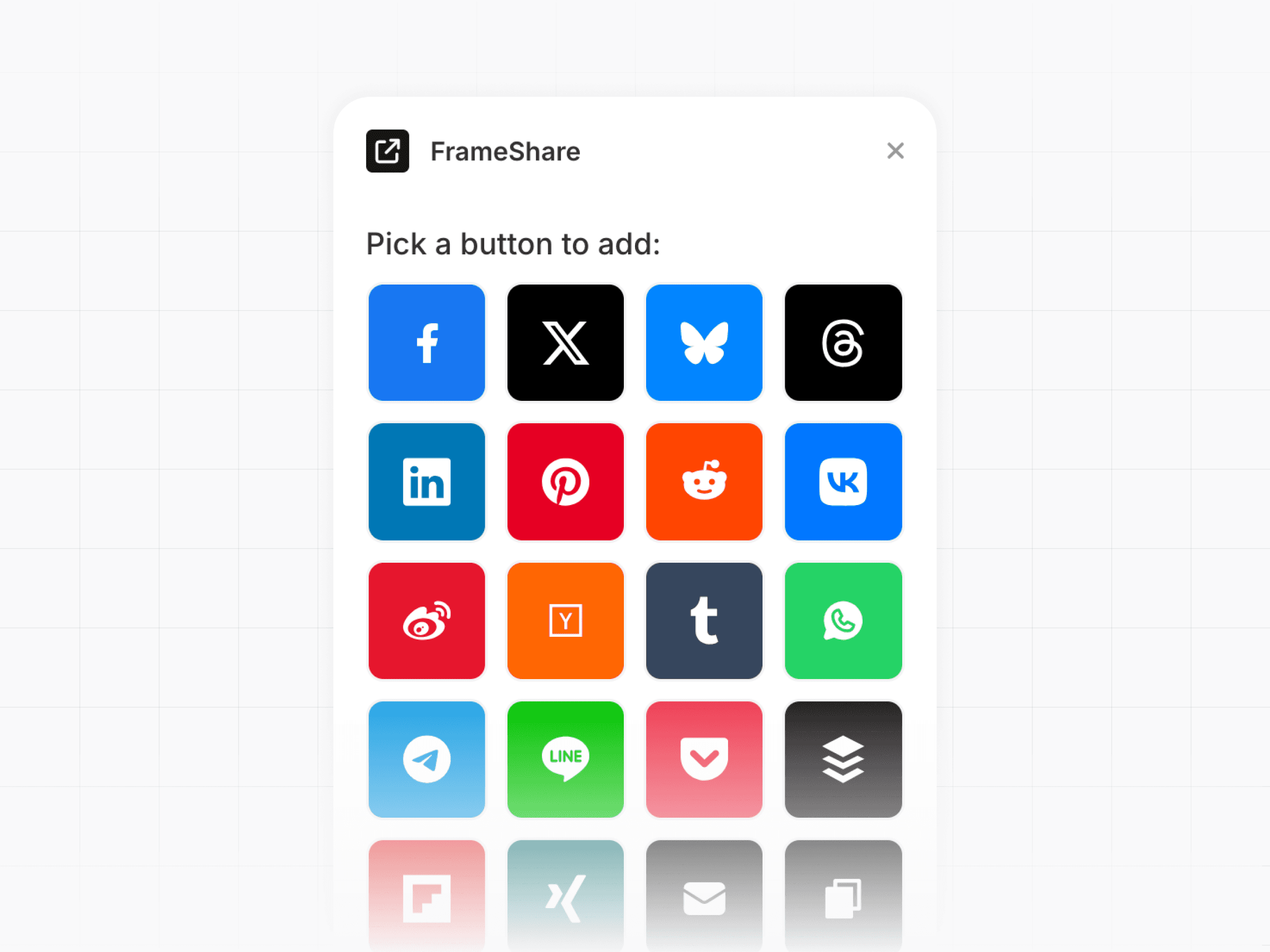This screenshot has height=952, width=1270.
Task: Click the WhatsApp sharing button
Action: (843, 621)
